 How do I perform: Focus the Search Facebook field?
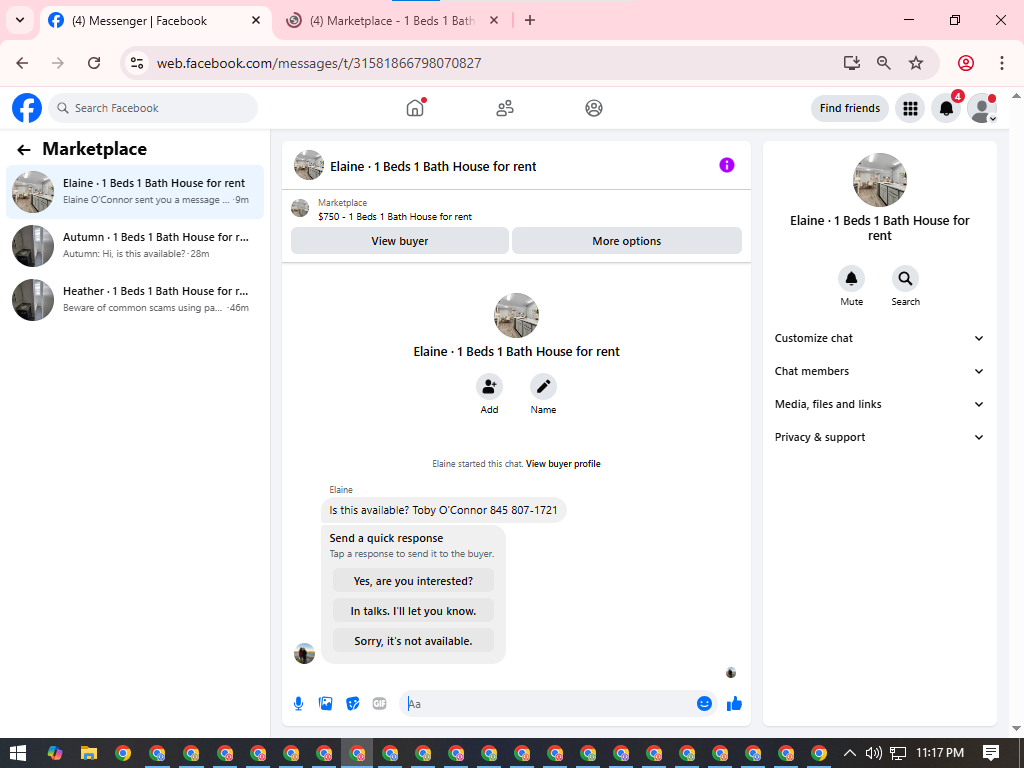[153, 108]
